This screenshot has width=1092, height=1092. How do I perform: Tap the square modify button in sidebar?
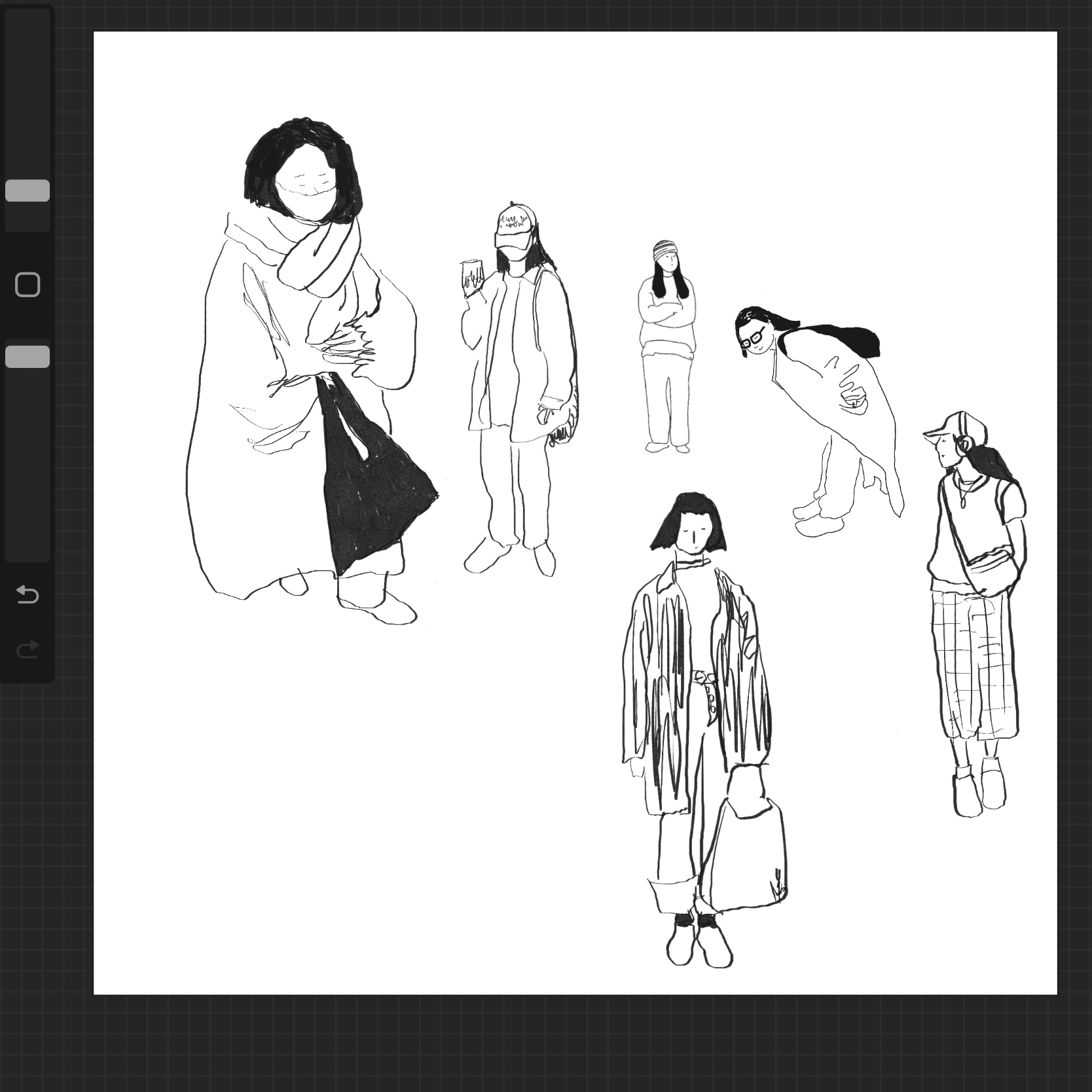click(x=27, y=285)
